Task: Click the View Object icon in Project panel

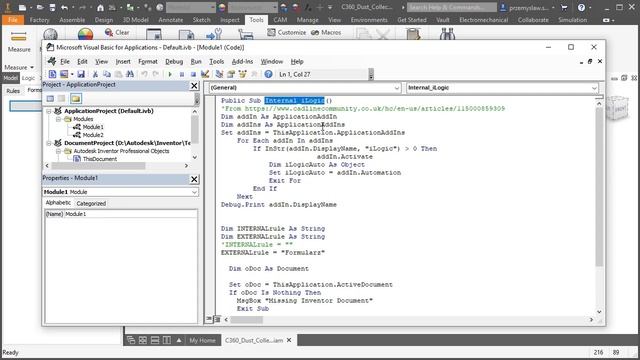Action: point(61,98)
